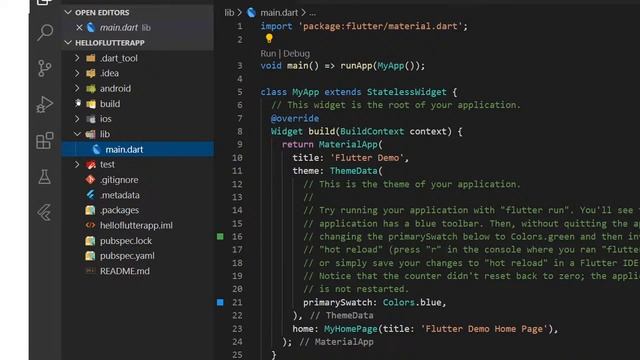This screenshot has width=640, height=360.
Task: Click 'Colors.blue' on line 21
Action: point(412,302)
